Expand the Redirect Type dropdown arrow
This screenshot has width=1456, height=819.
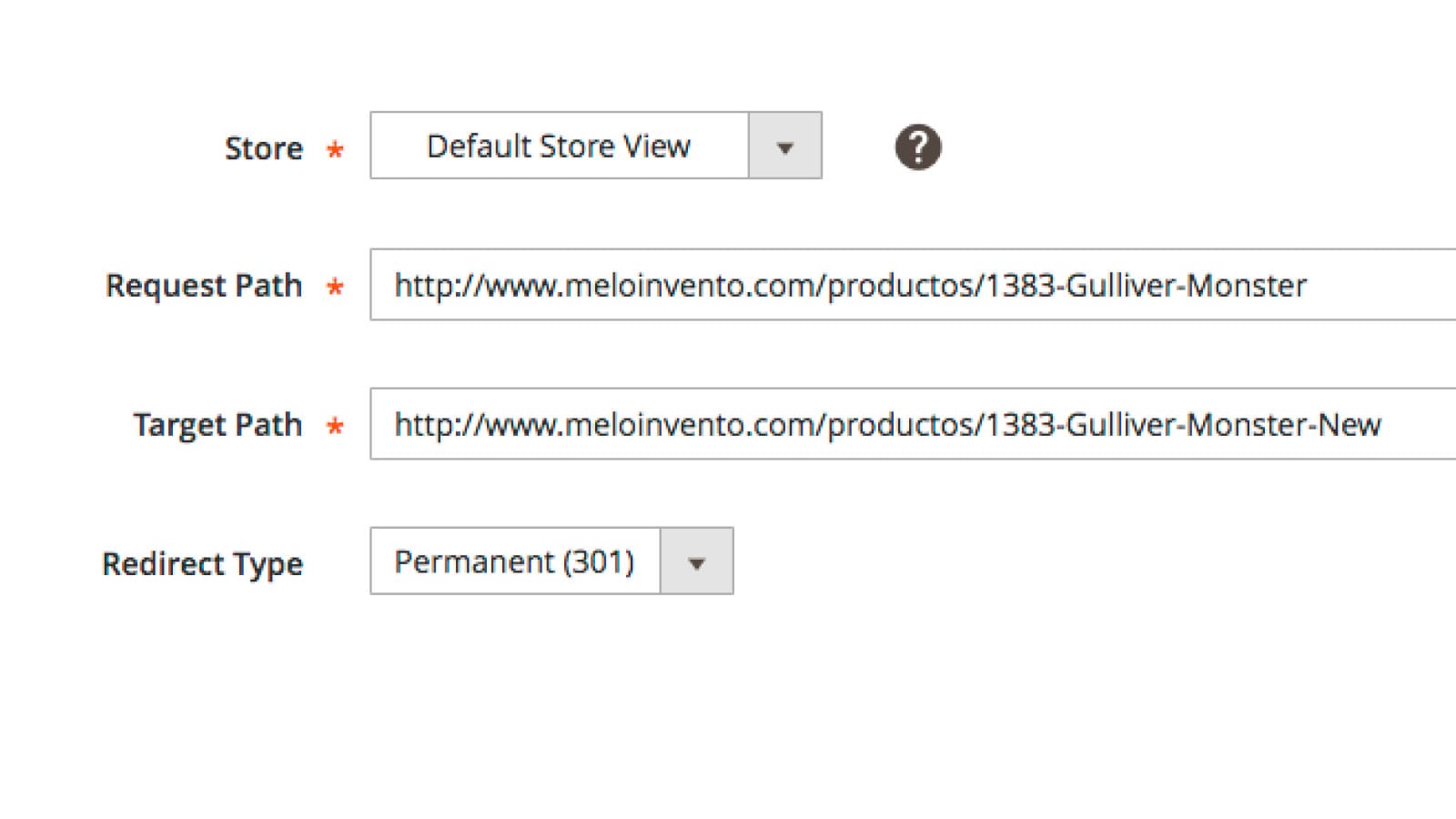click(x=696, y=561)
